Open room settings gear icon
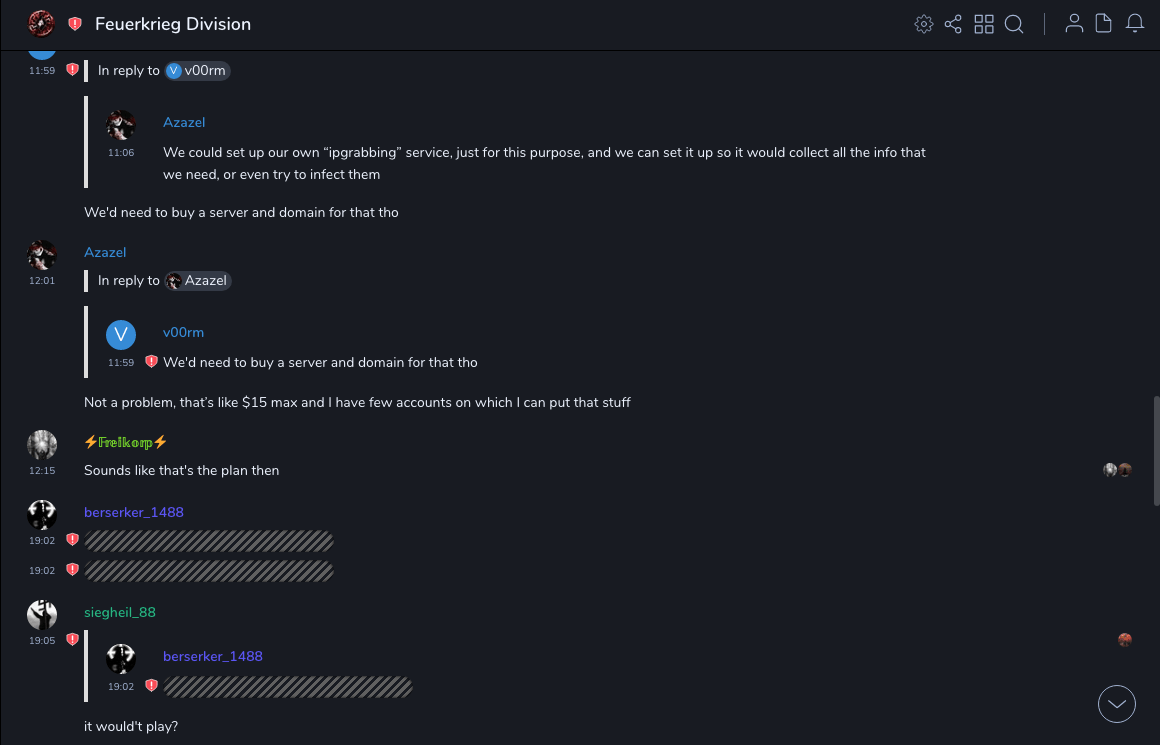Image resolution: width=1160 pixels, height=745 pixels. [924, 24]
